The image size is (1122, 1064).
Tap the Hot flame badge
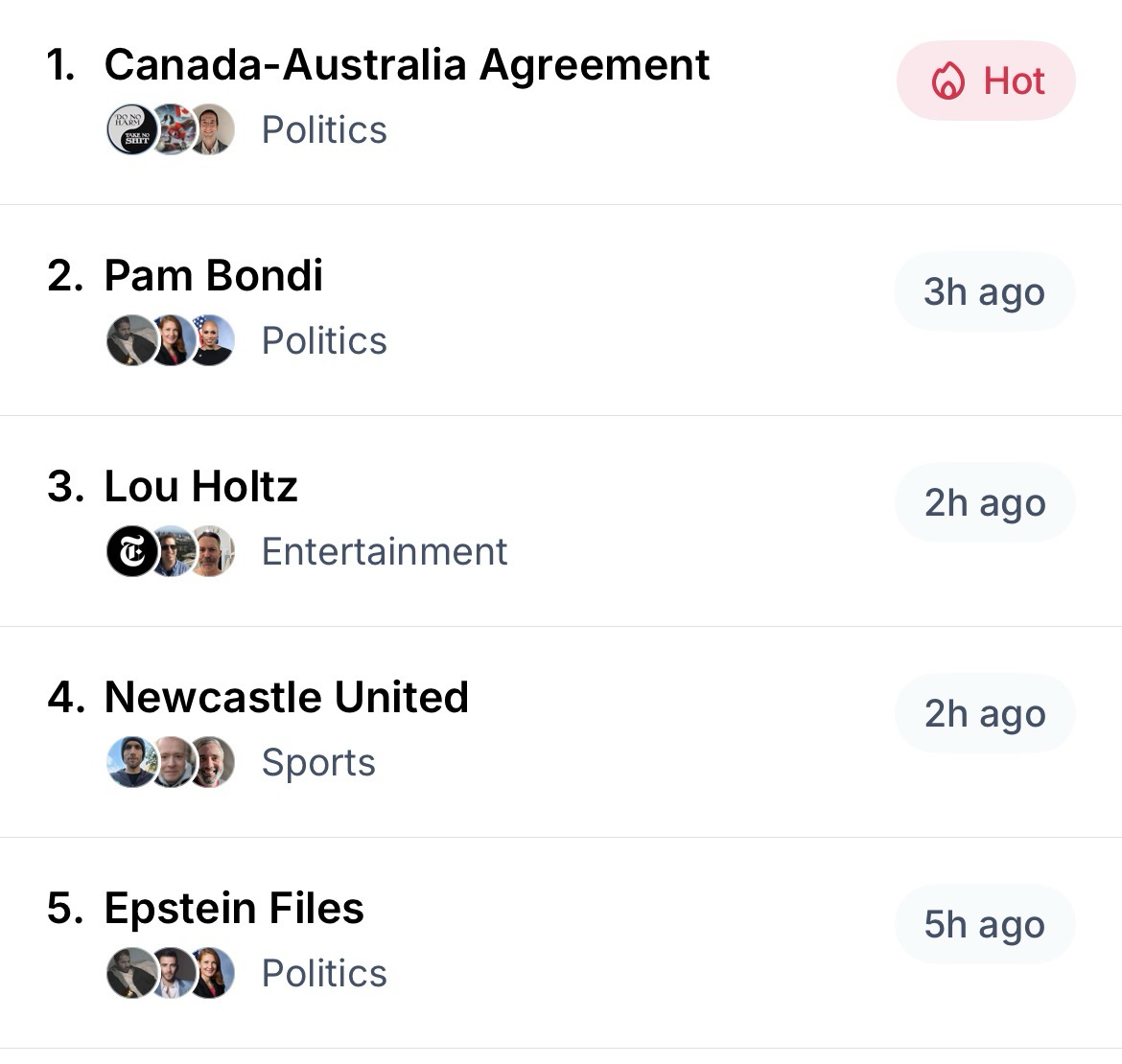tap(986, 81)
